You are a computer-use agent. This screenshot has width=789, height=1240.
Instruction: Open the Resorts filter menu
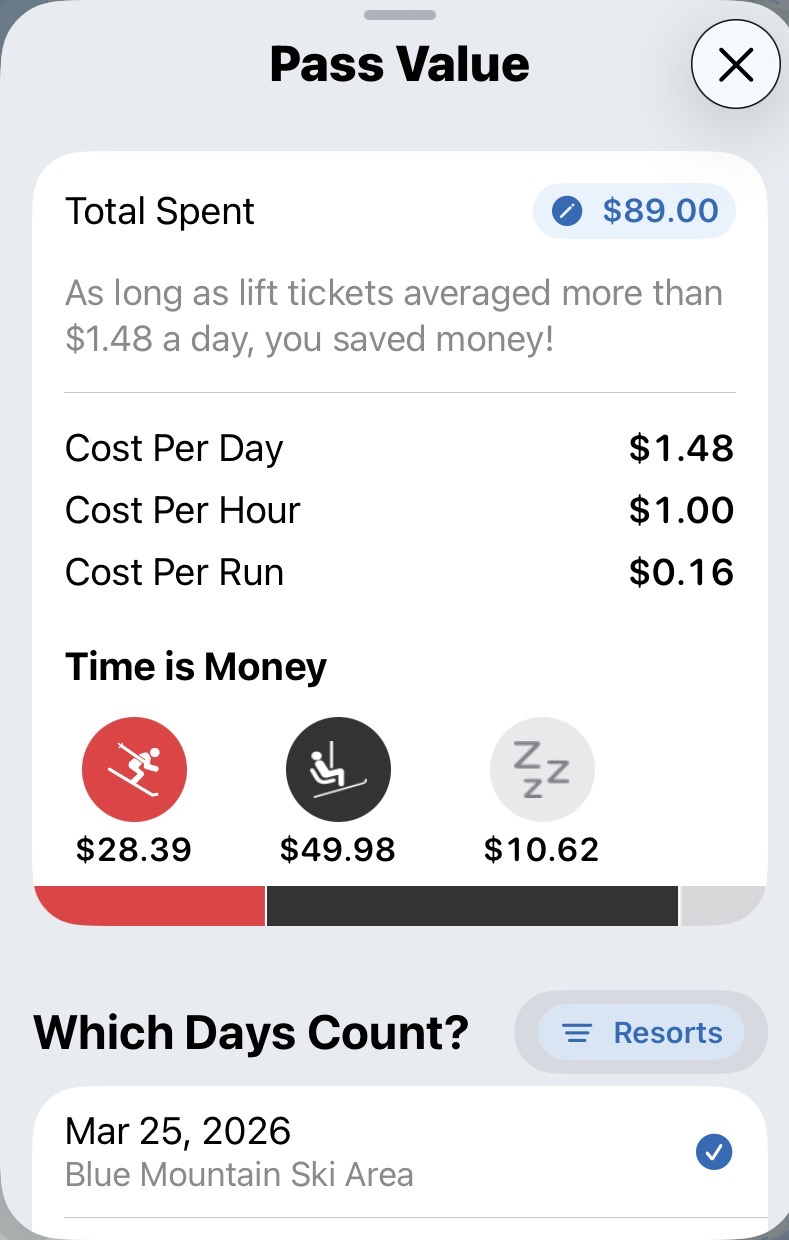coord(641,1033)
